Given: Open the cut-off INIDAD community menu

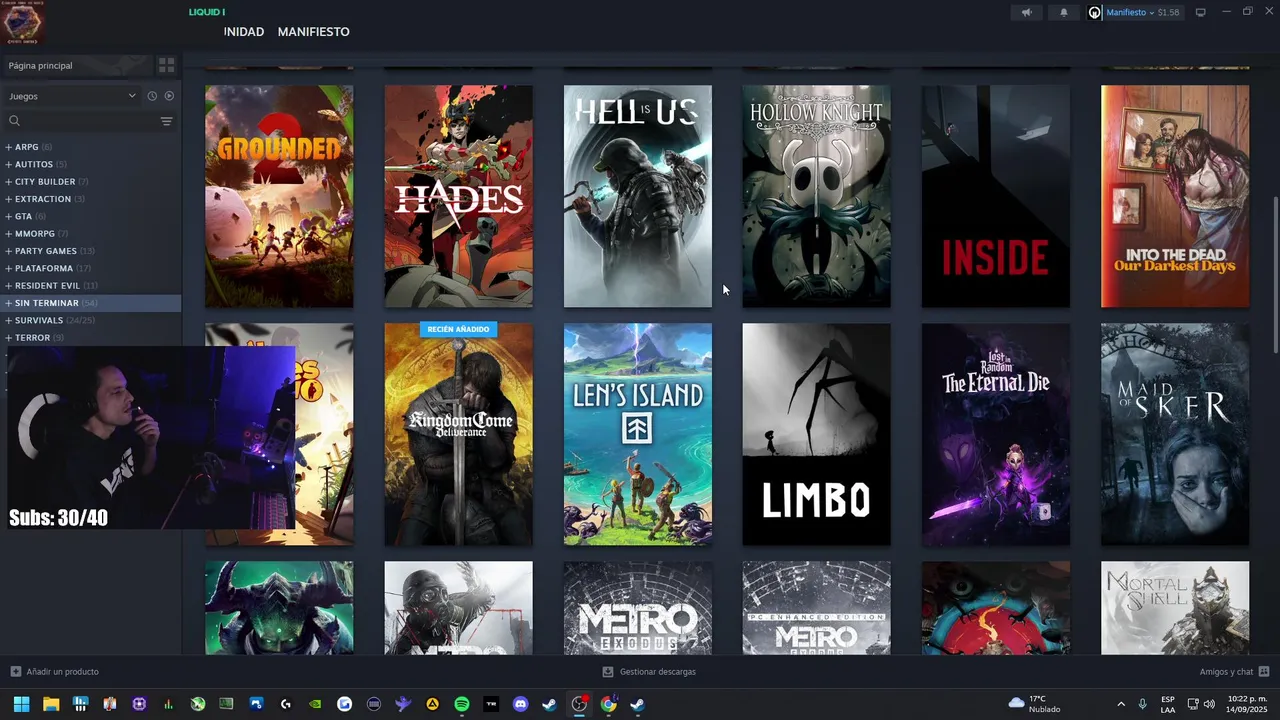Looking at the screenshot, I should [243, 32].
